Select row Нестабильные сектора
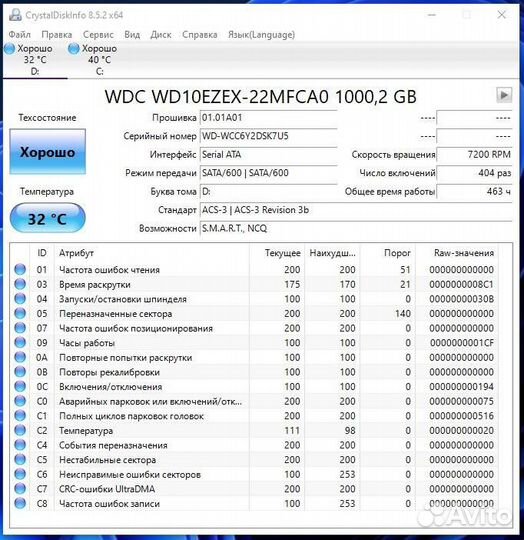The image size is (524, 540). 254,460
